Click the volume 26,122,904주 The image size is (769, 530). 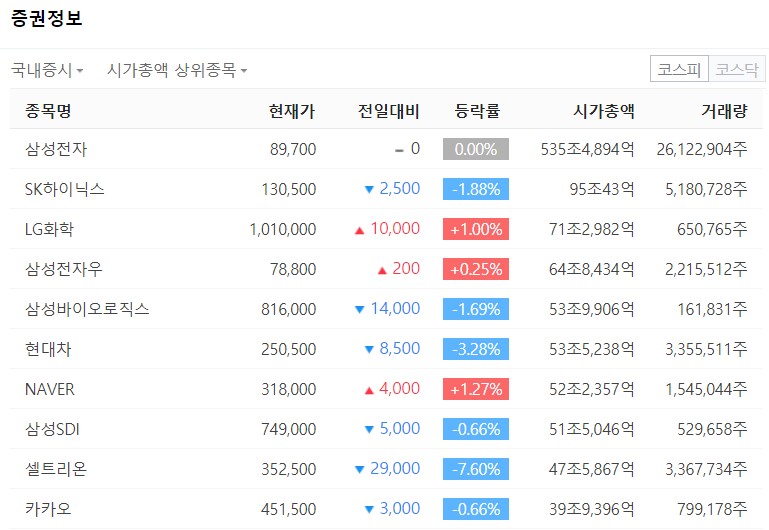click(702, 149)
